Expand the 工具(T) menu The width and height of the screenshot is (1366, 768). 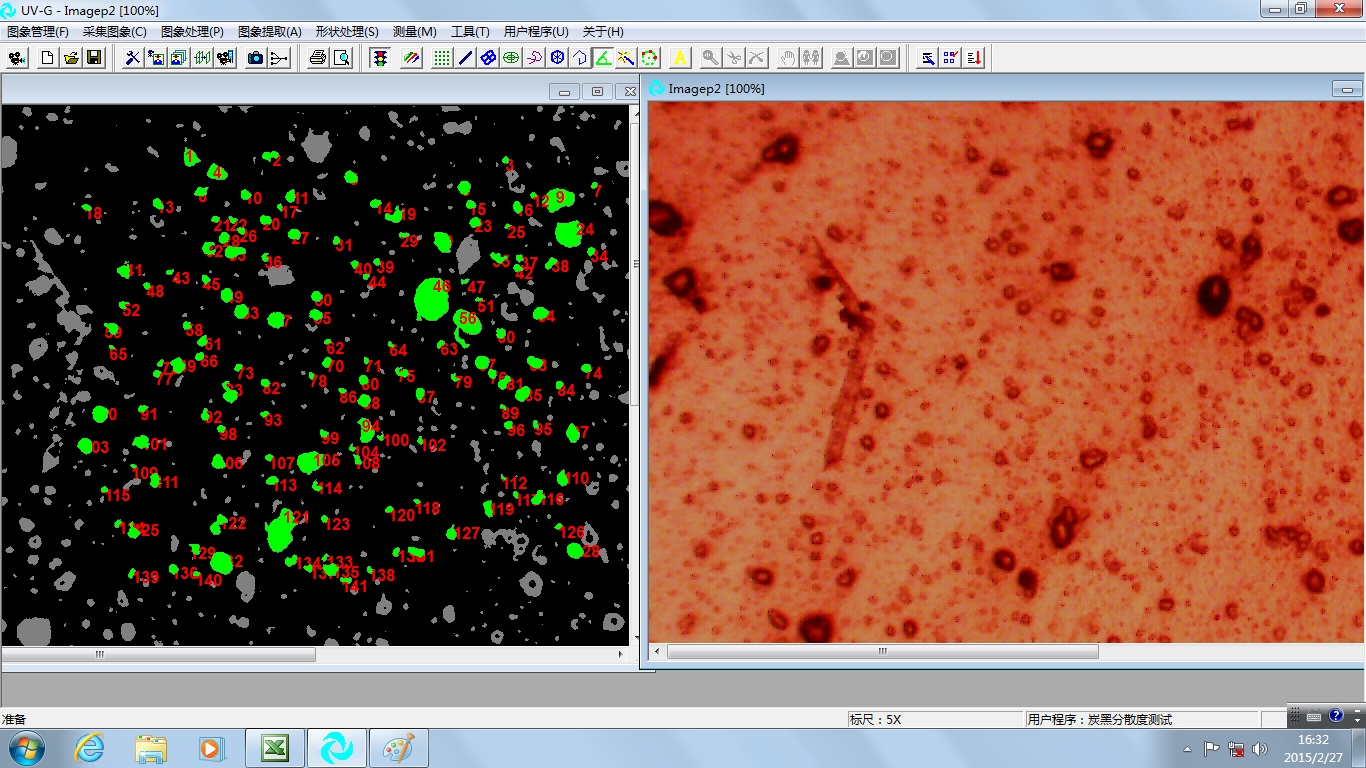coord(470,32)
